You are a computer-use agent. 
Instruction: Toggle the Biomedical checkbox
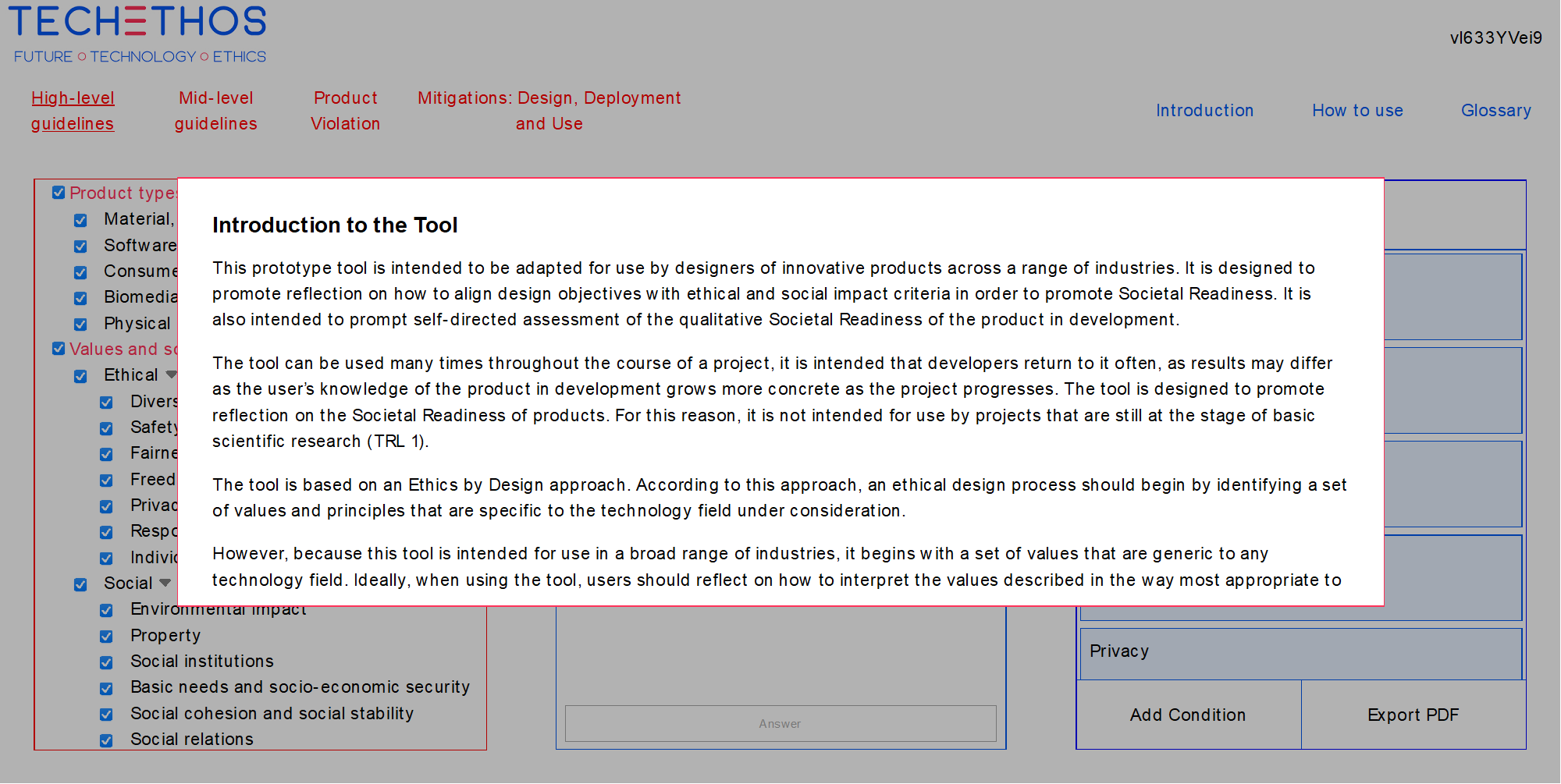80,298
